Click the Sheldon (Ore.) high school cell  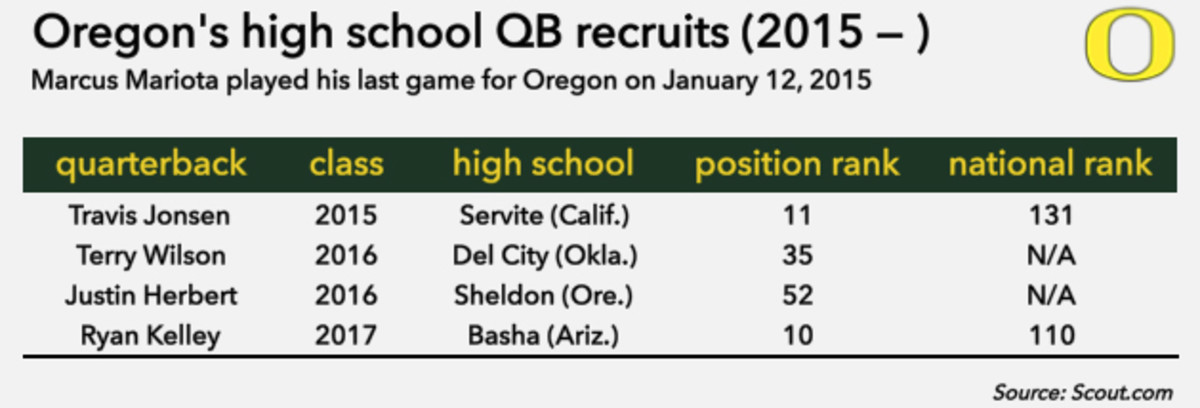tap(543, 296)
